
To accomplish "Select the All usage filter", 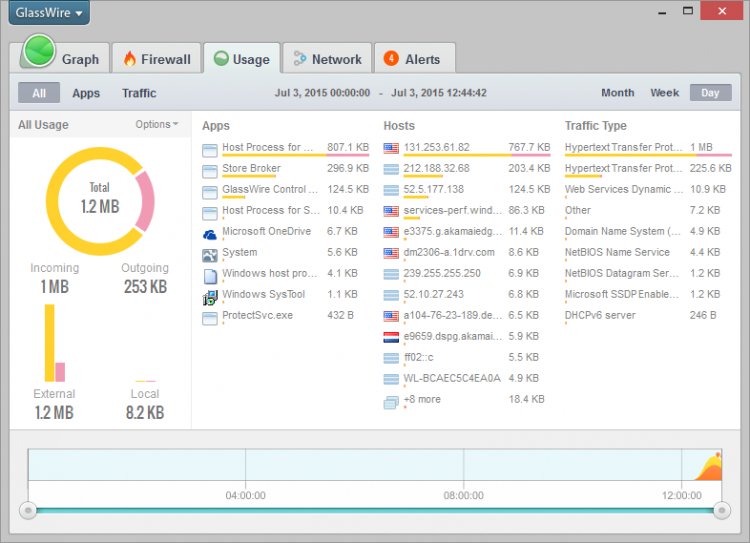I will click(x=39, y=93).
